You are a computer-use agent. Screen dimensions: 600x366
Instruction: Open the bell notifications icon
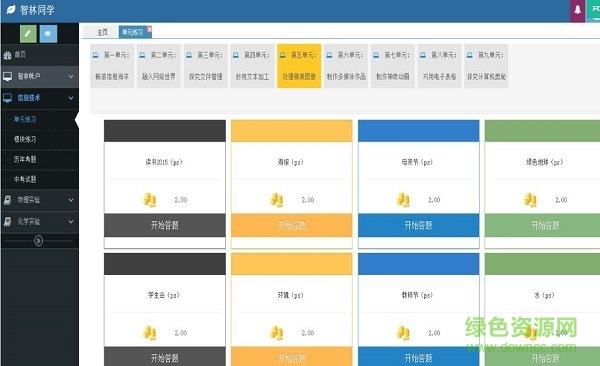tap(577, 10)
